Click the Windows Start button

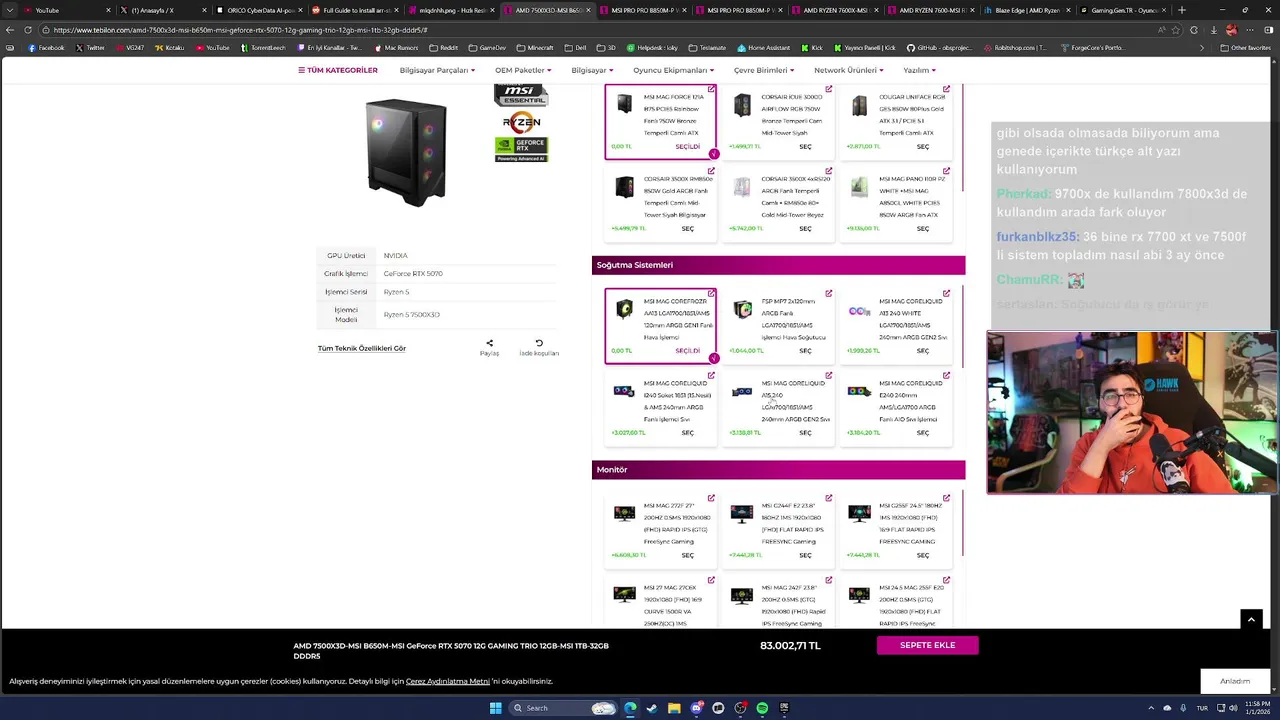click(495, 708)
